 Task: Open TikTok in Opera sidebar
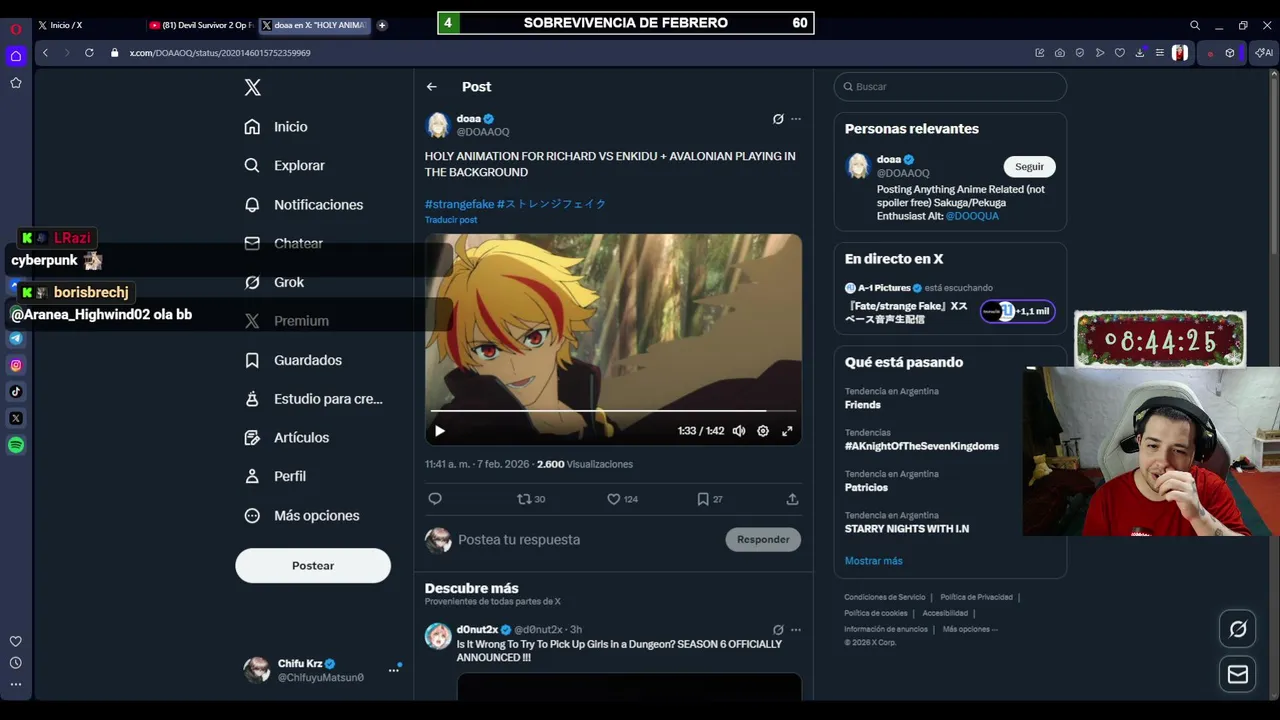(x=16, y=392)
